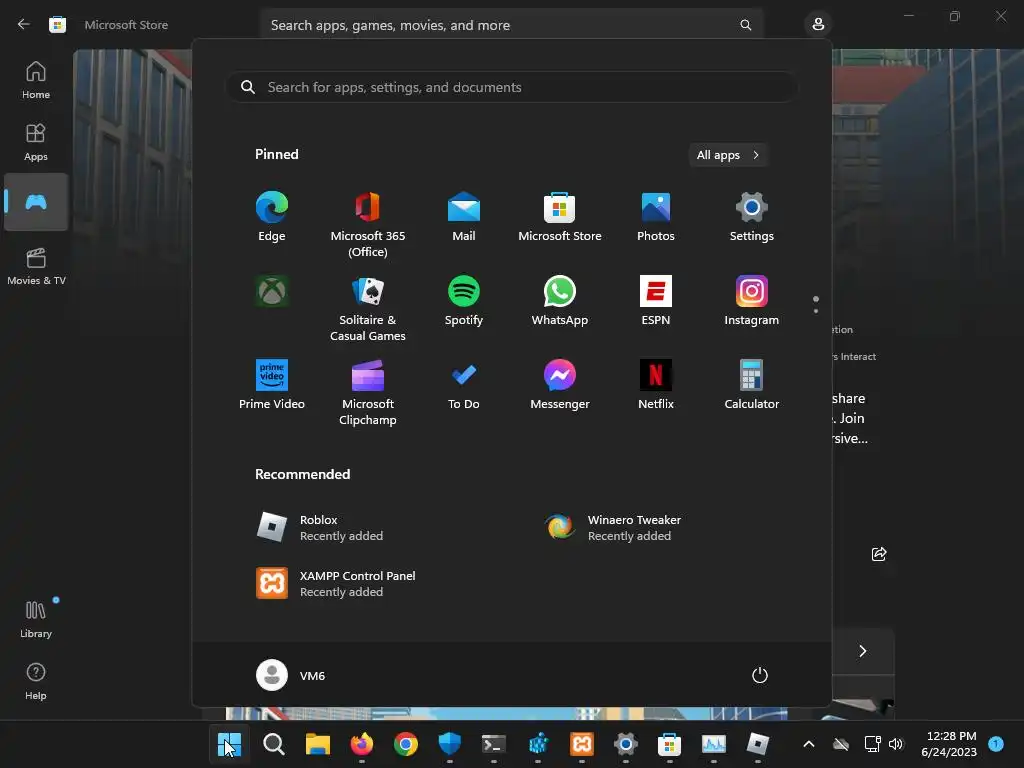Open Firefox from taskbar
Screen dimensions: 1024x768
[x=362, y=744]
